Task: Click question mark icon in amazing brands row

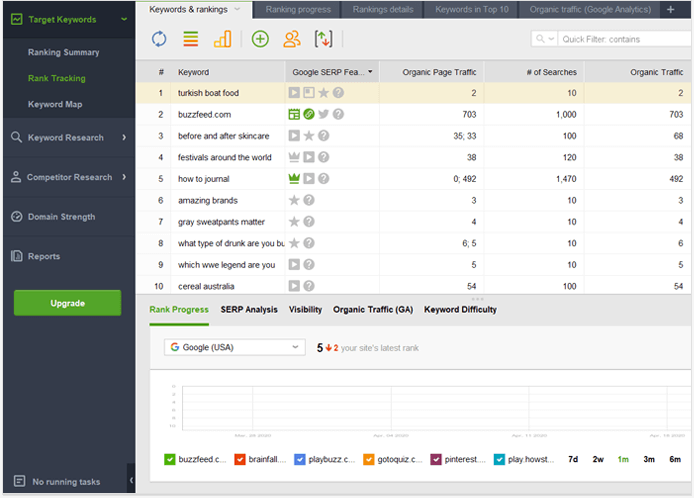Action: (309, 200)
